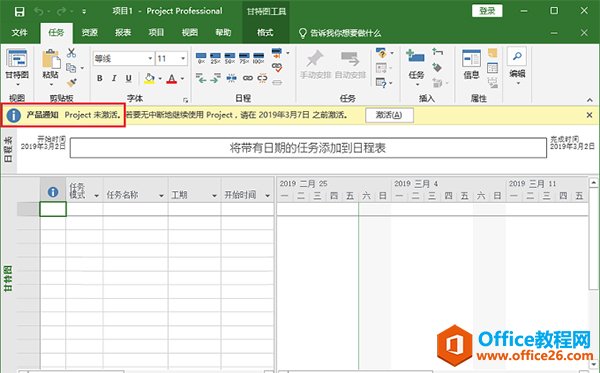600x373 pixels.
Task: Click 手动安排 manually schedule pin
Action: tap(315, 65)
